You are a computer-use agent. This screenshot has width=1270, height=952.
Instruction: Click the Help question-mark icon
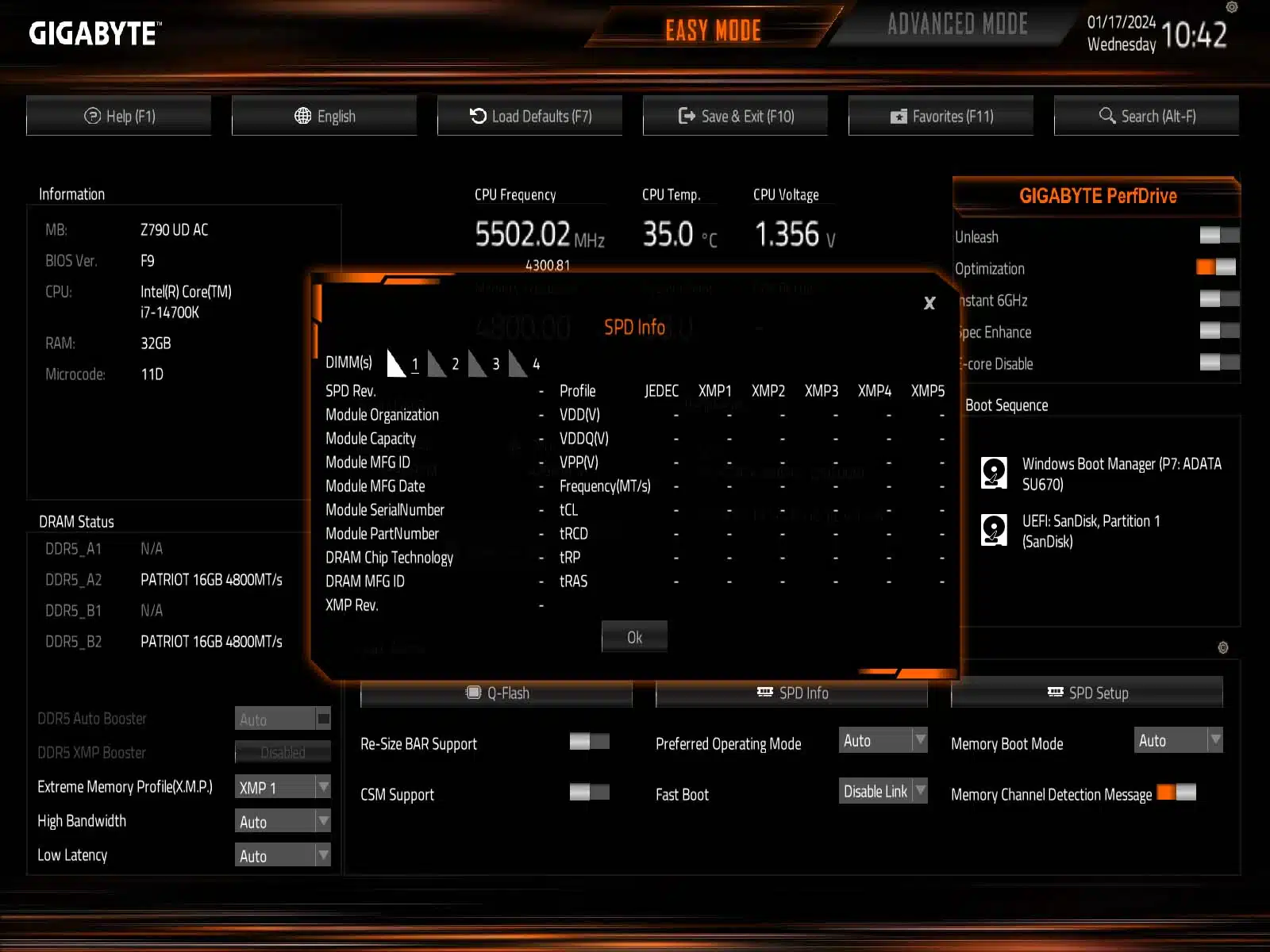92,116
